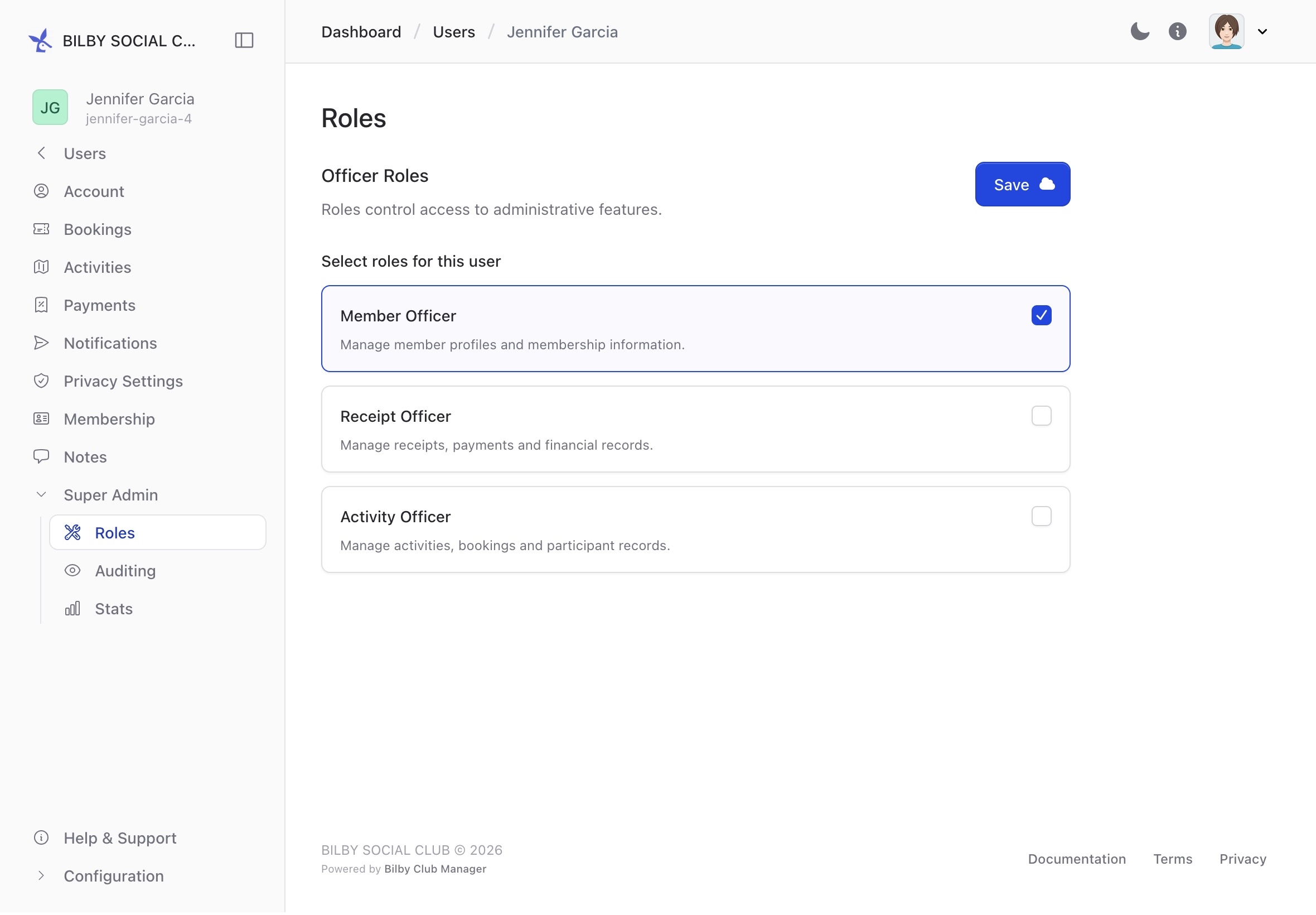Viewport: 1316px width, 915px height.
Task: Click the Roles tools icon in sidebar
Action: click(72, 532)
